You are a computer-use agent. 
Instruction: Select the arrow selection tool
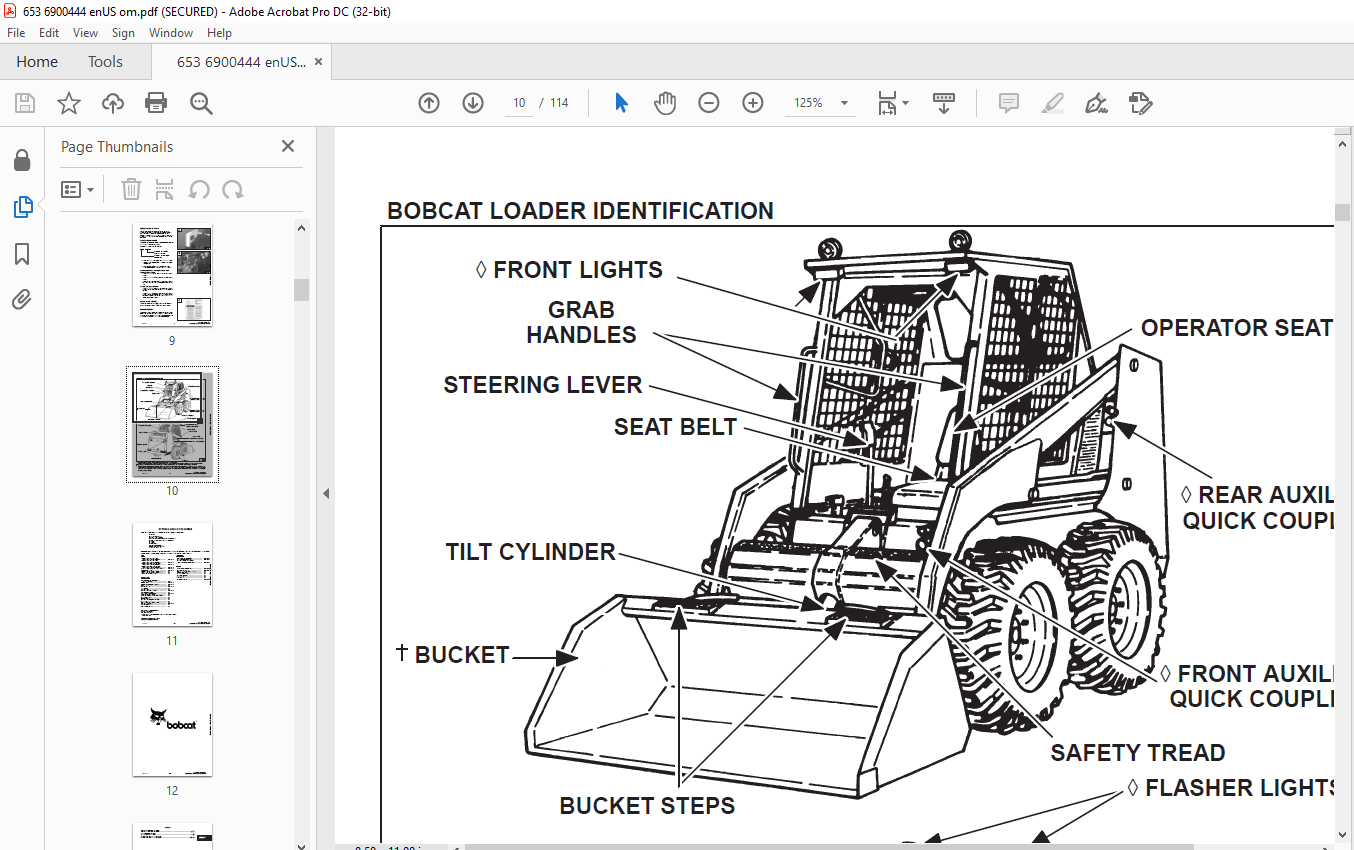tap(621, 103)
